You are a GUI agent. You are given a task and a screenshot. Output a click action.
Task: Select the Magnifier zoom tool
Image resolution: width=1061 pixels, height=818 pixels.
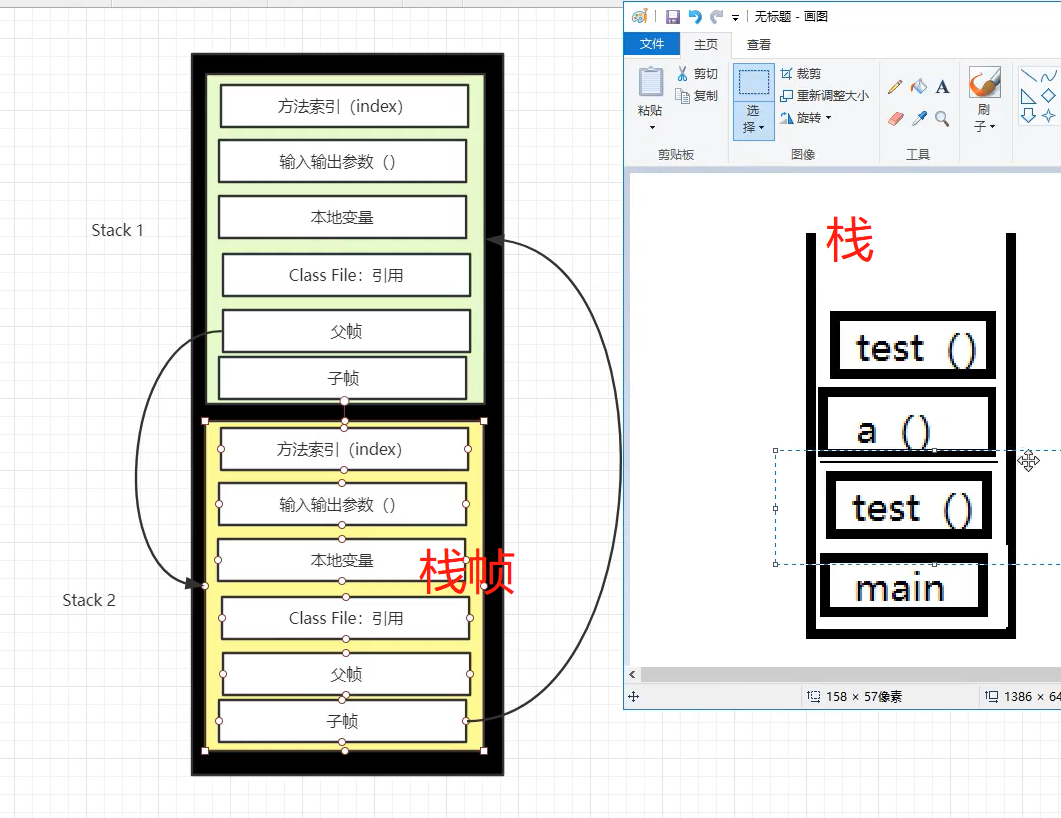pyautogui.click(x=942, y=119)
